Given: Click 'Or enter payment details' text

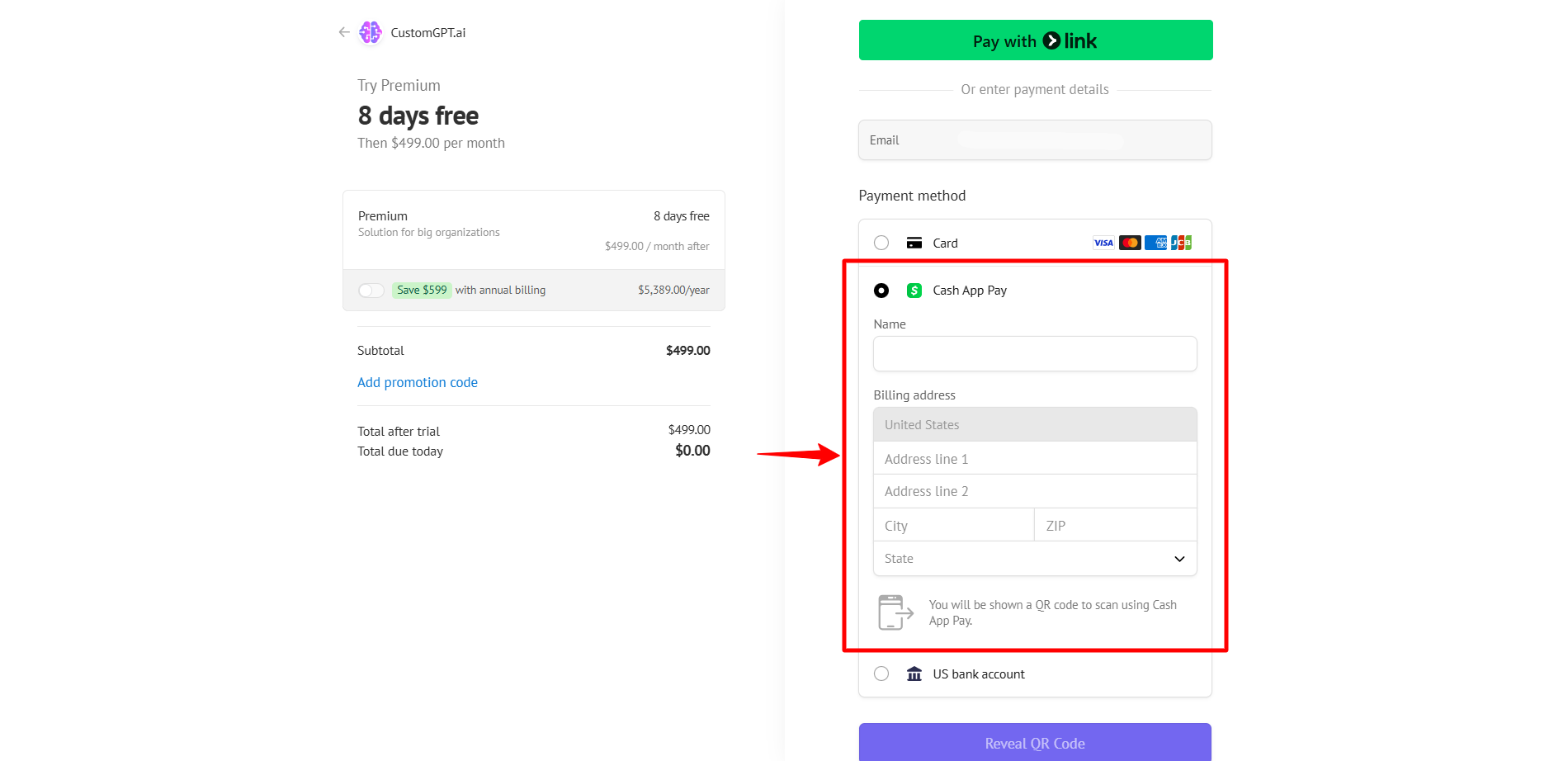Looking at the screenshot, I should tap(1035, 89).
